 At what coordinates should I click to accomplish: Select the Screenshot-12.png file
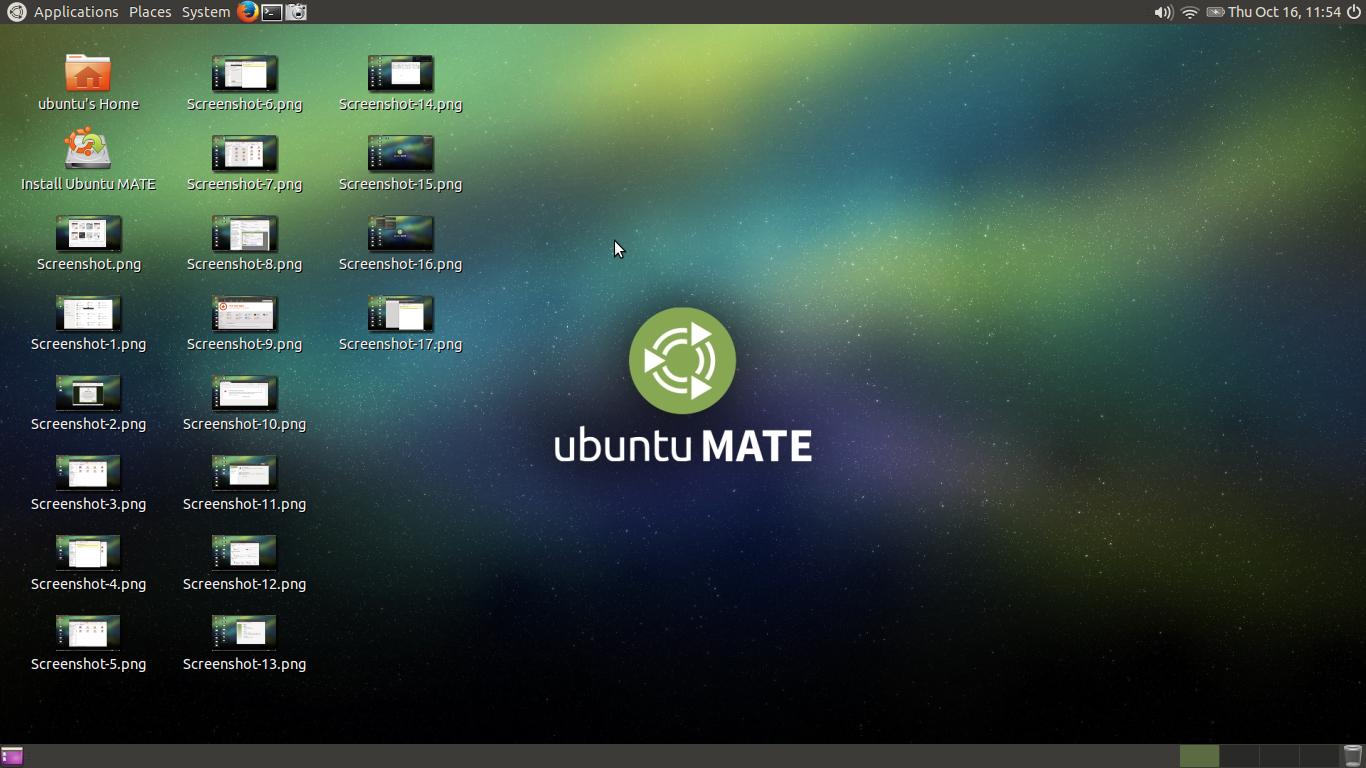coord(244,564)
